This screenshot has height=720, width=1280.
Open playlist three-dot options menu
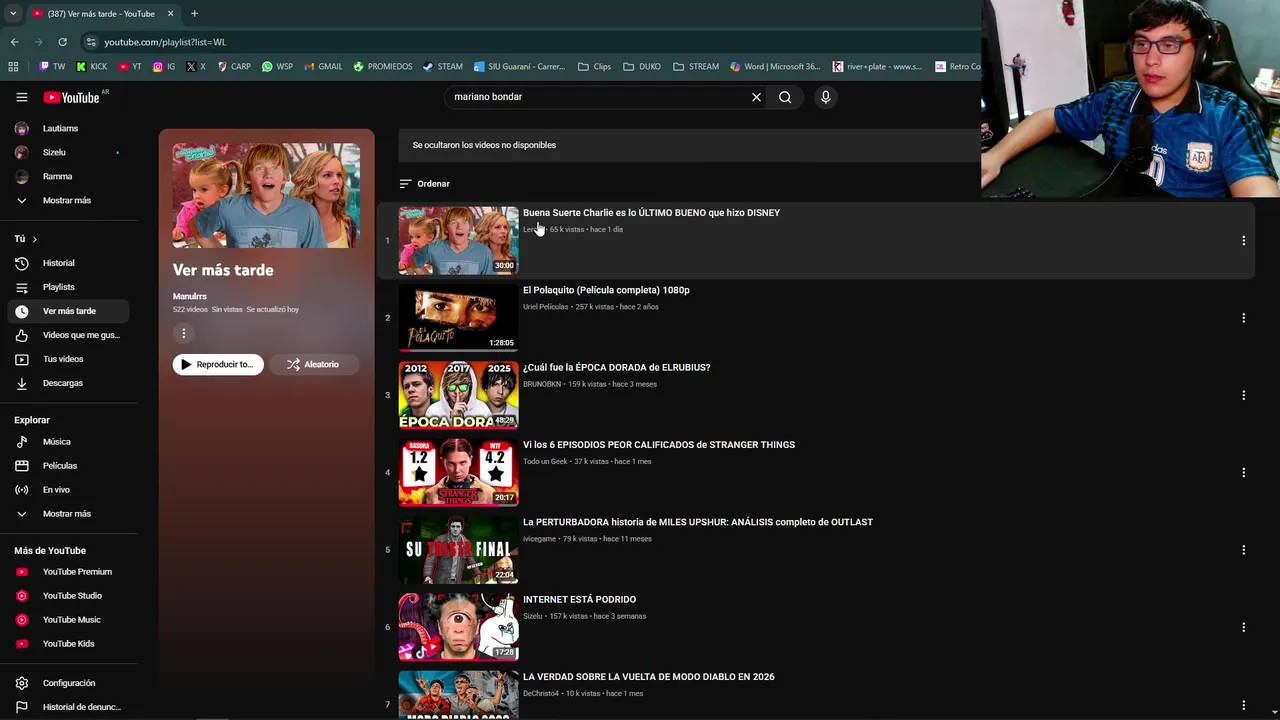coord(183,334)
